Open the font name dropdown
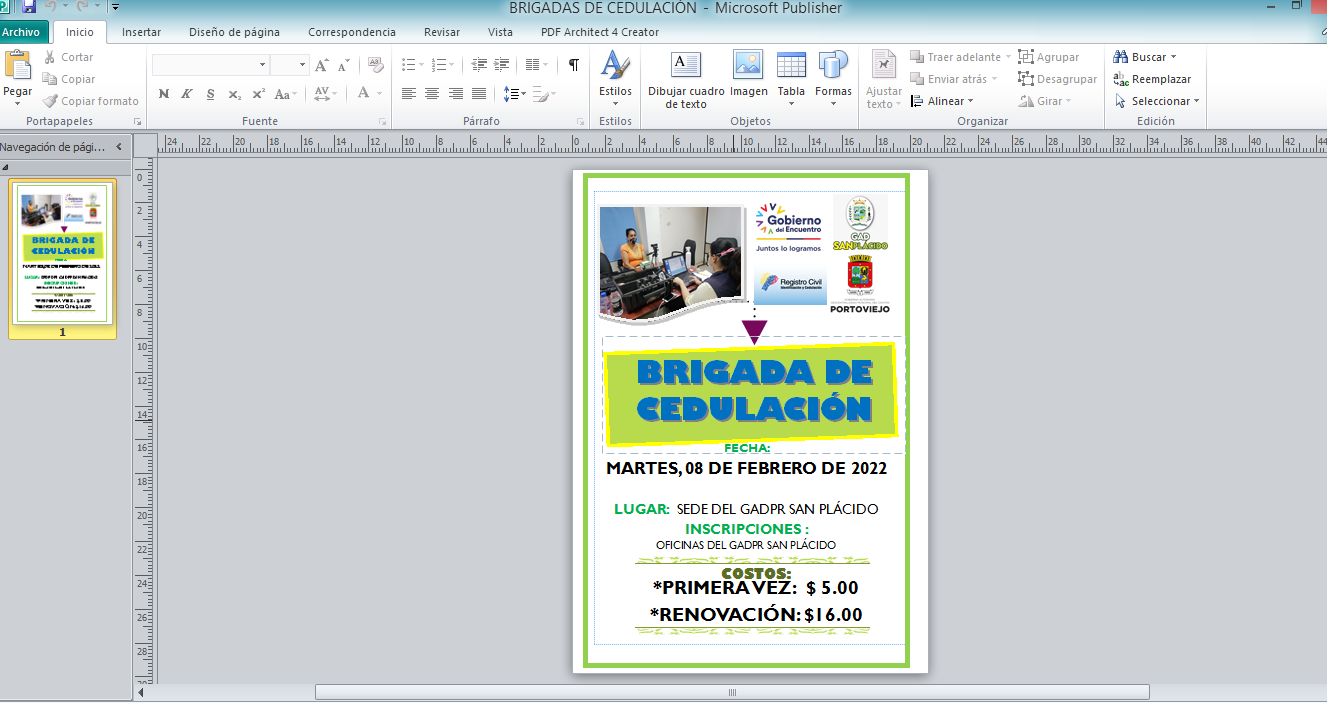 click(263, 65)
